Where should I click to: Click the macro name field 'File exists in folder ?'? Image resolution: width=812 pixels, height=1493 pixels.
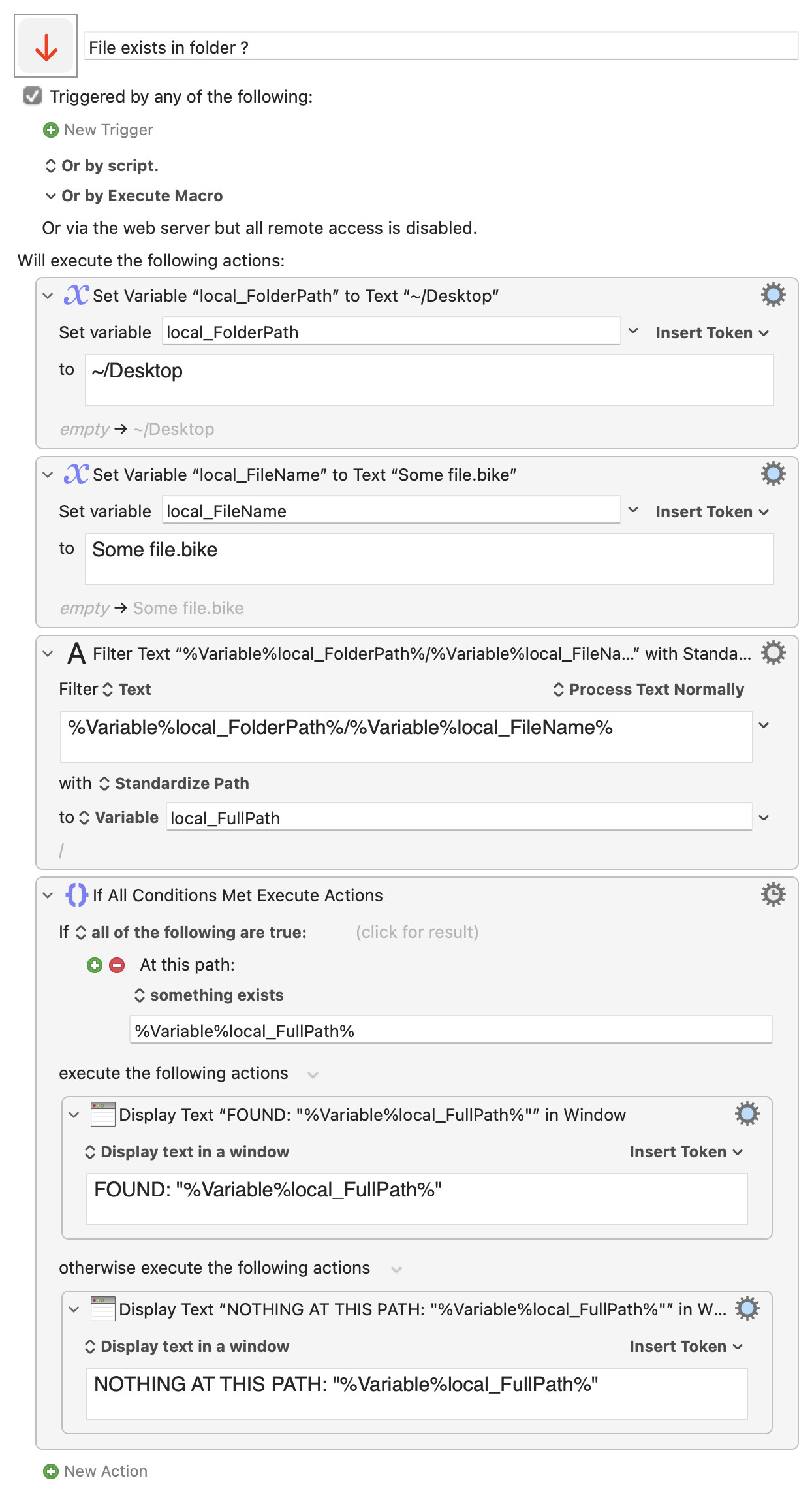[x=441, y=47]
